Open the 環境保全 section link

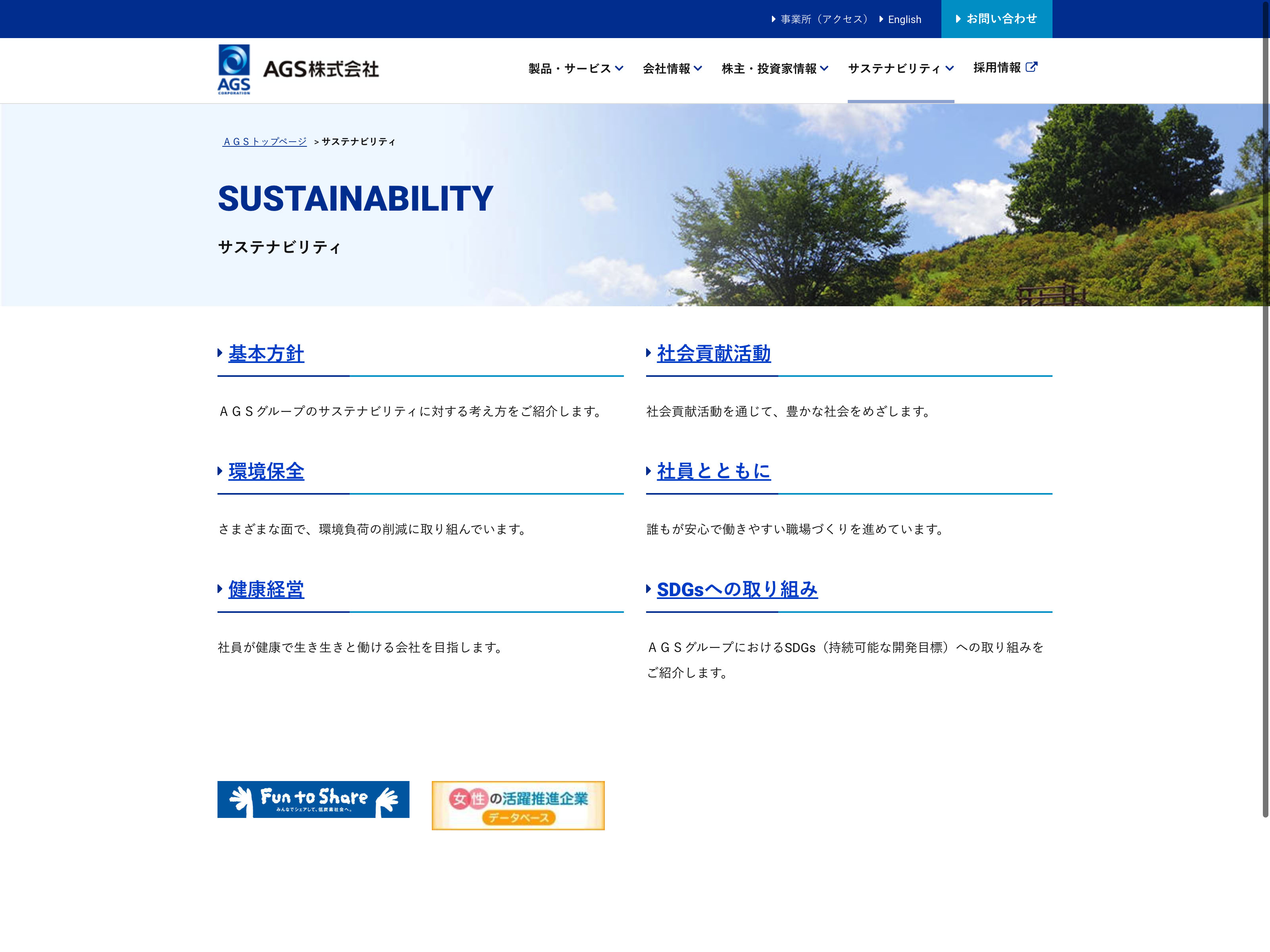point(266,471)
